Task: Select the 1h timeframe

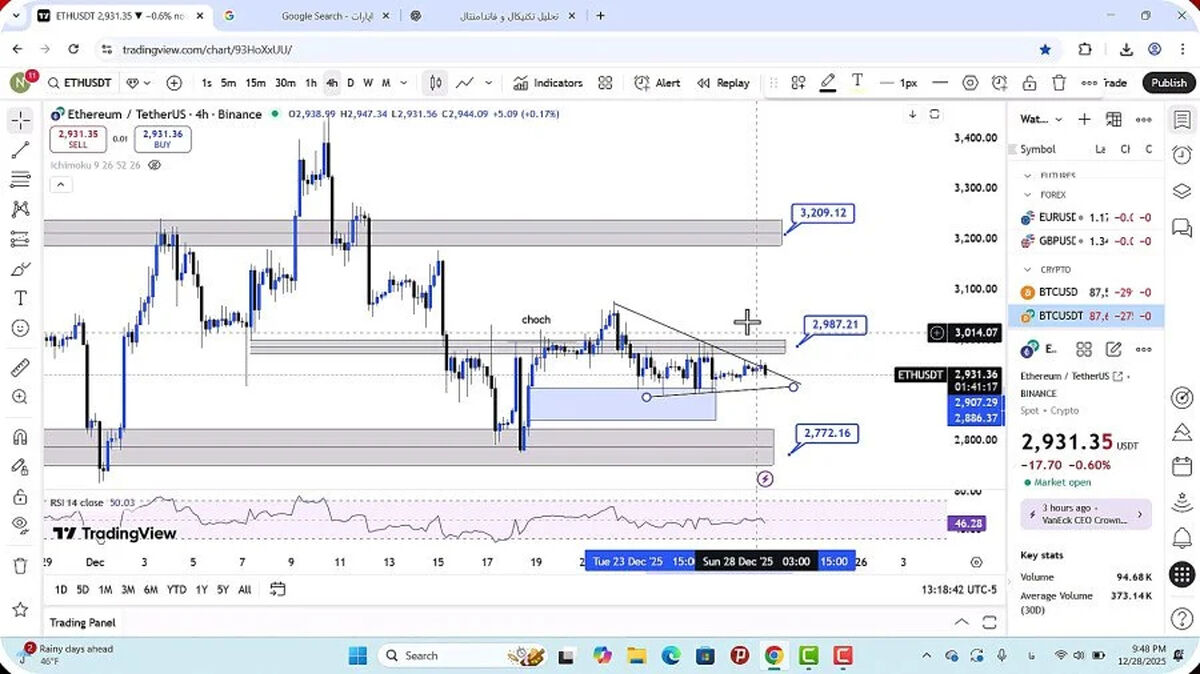Action: (x=311, y=83)
